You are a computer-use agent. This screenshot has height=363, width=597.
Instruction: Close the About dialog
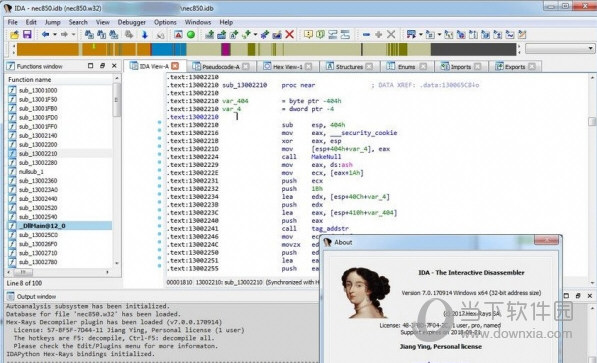[x=546, y=240]
